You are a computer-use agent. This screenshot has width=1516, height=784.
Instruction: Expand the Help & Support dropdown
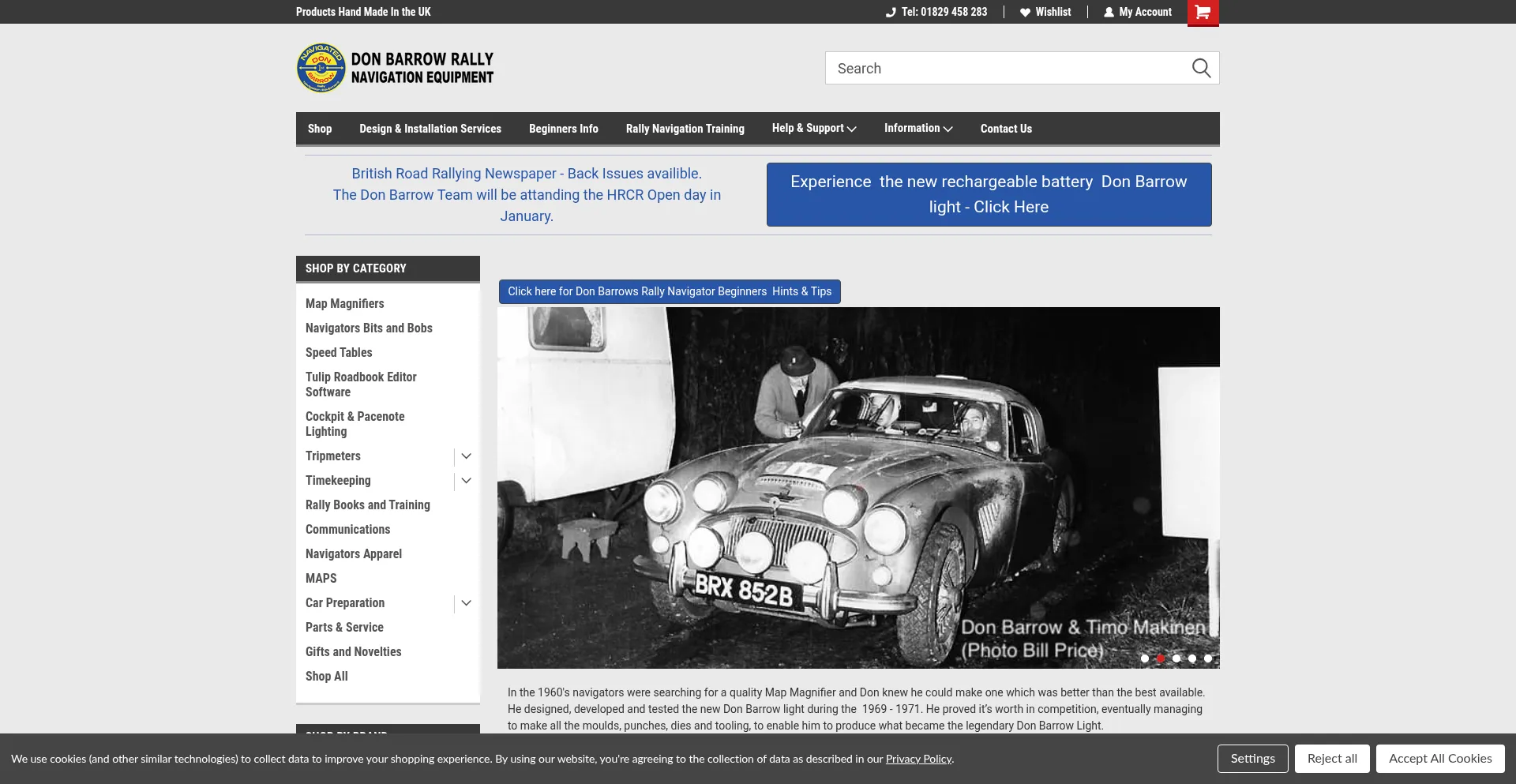click(814, 129)
